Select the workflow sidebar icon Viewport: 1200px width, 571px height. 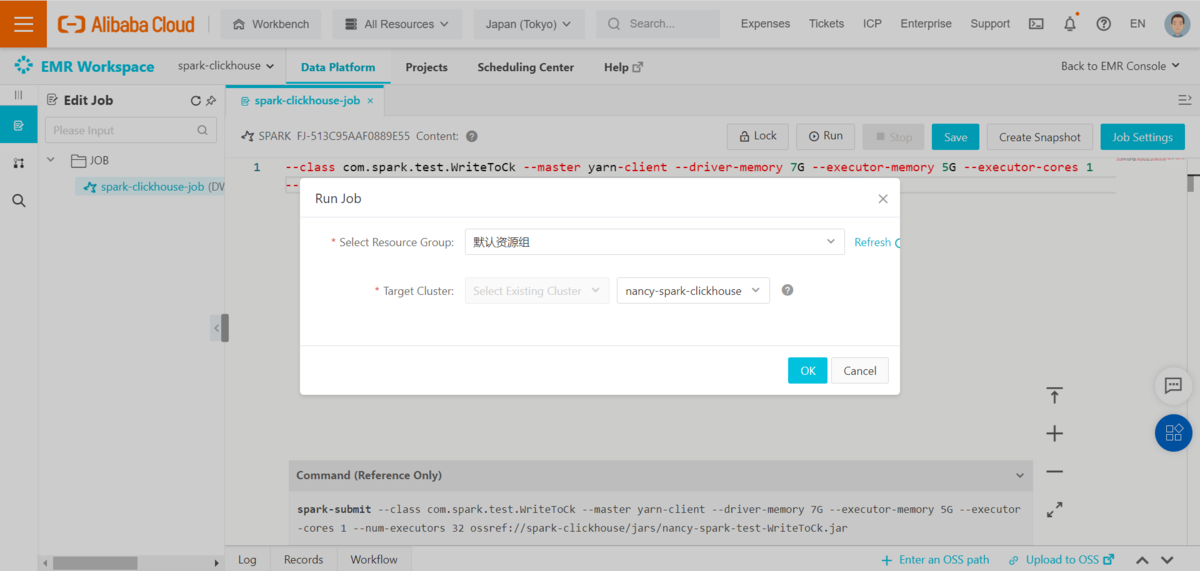tap(18, 163)
